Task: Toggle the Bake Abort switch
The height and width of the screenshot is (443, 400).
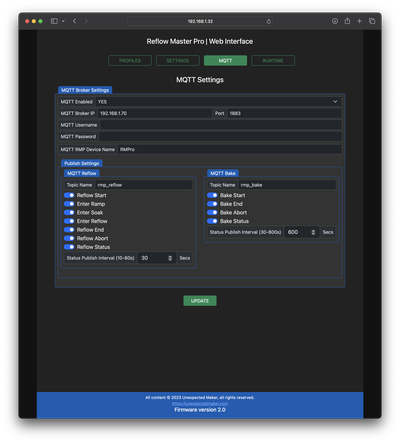Action: tap(212, 212)
